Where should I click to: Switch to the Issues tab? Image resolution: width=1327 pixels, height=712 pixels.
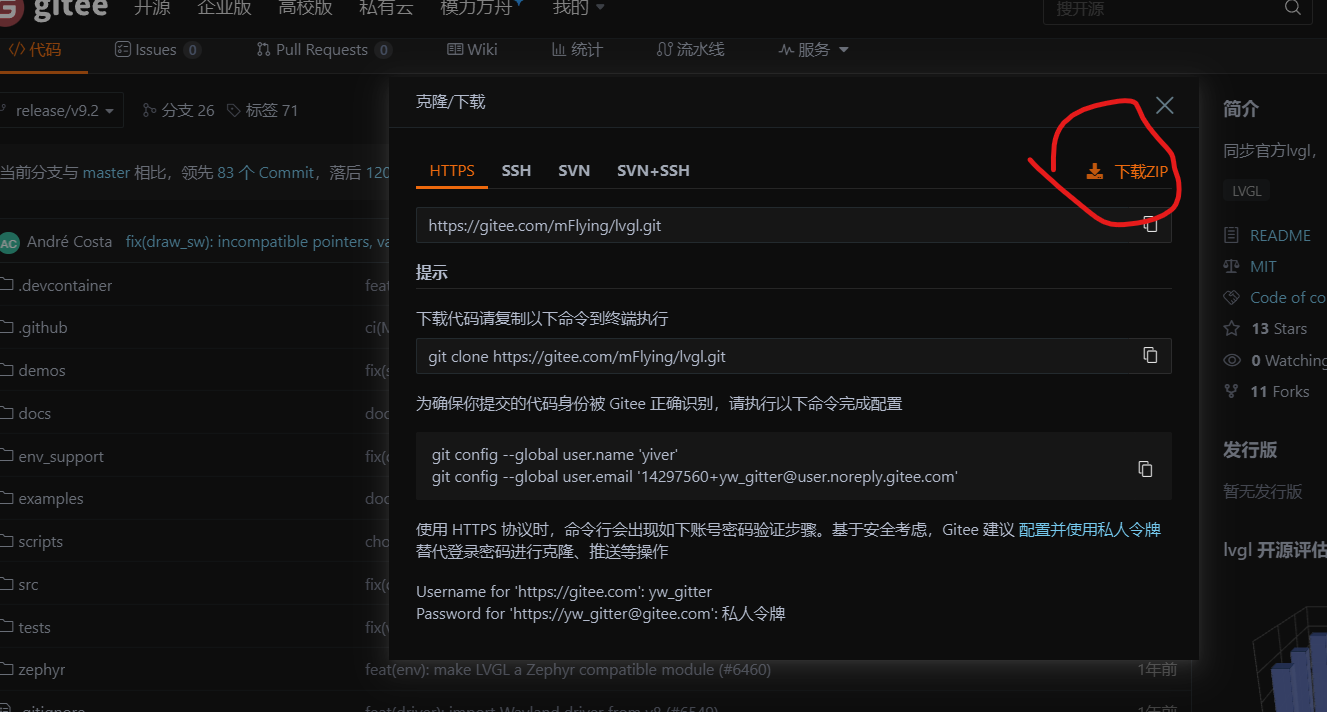click(158, 50)
